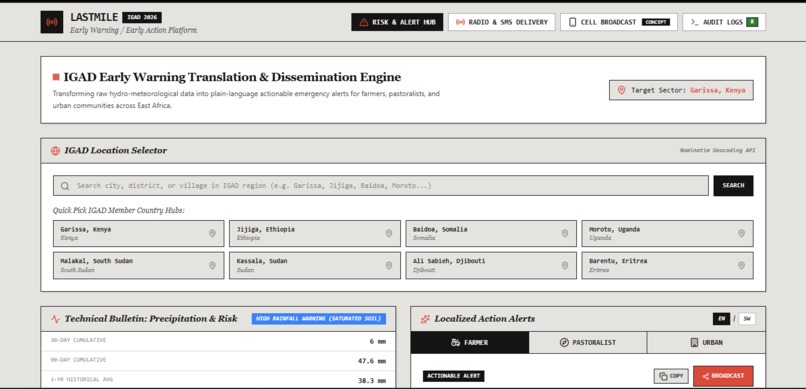Click the radio signal icon in Radio & SMS Delivery
Screen dimensions: 806x389
click(x=460, y=22)
